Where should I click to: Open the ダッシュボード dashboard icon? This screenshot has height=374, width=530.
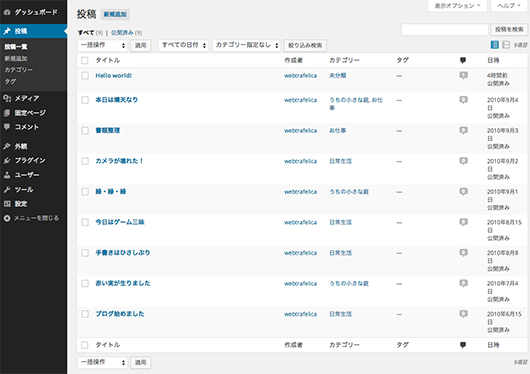(x=7, y=12)
